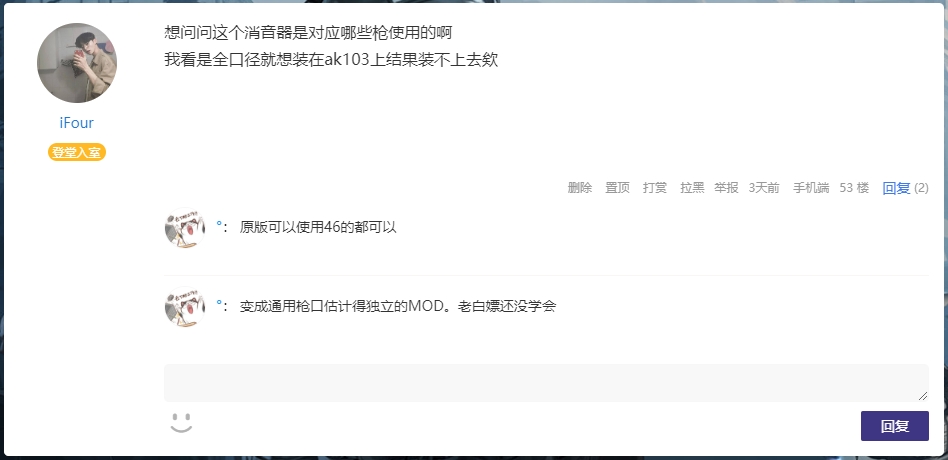Click iFour's round profile avatar
Viewport: 948px width, 460px height.
pos(77,63)
